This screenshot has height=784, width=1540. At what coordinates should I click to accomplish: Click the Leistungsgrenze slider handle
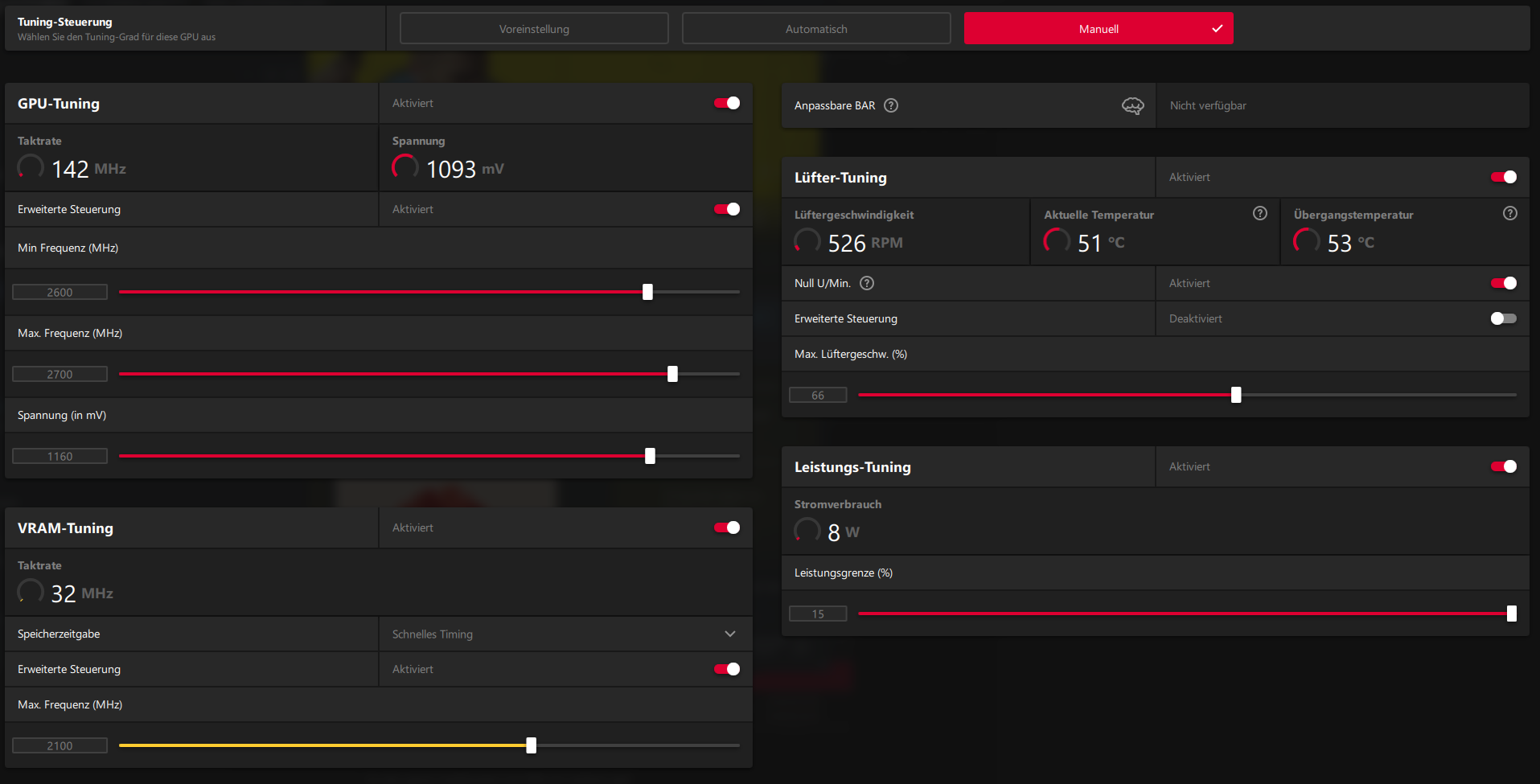pyautogui.click(x=1512, y=614)
